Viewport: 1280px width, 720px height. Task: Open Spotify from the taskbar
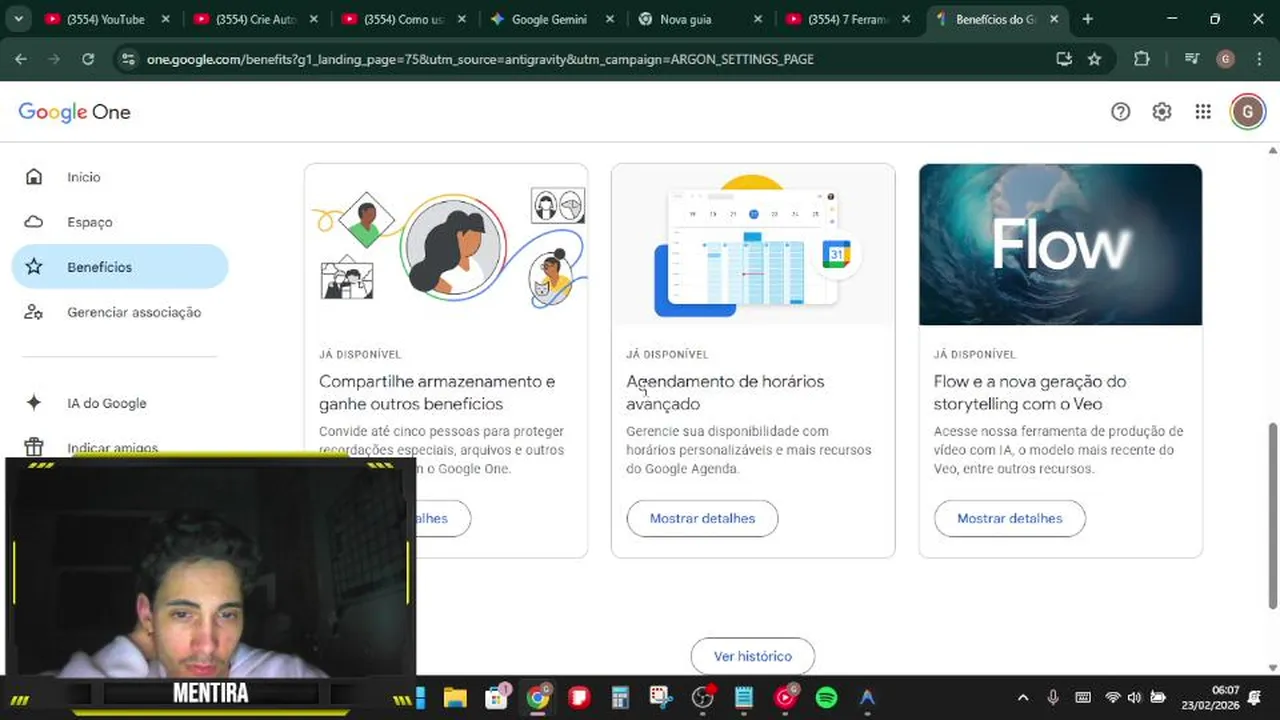pos(826,697)
